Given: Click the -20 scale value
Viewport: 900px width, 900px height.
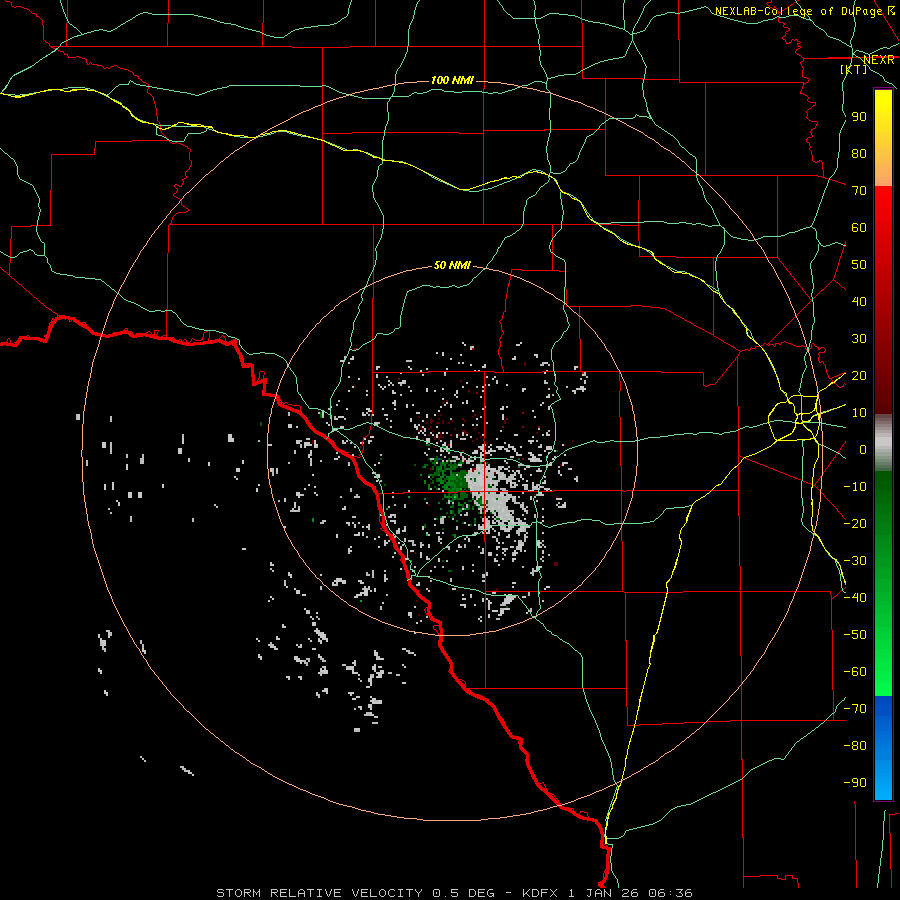Looking at the screenshot, I should click(x=855, y=524).
